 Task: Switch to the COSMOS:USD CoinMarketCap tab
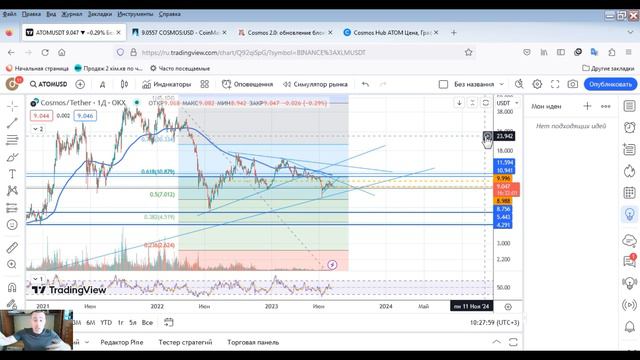click(x=180, y=32)
